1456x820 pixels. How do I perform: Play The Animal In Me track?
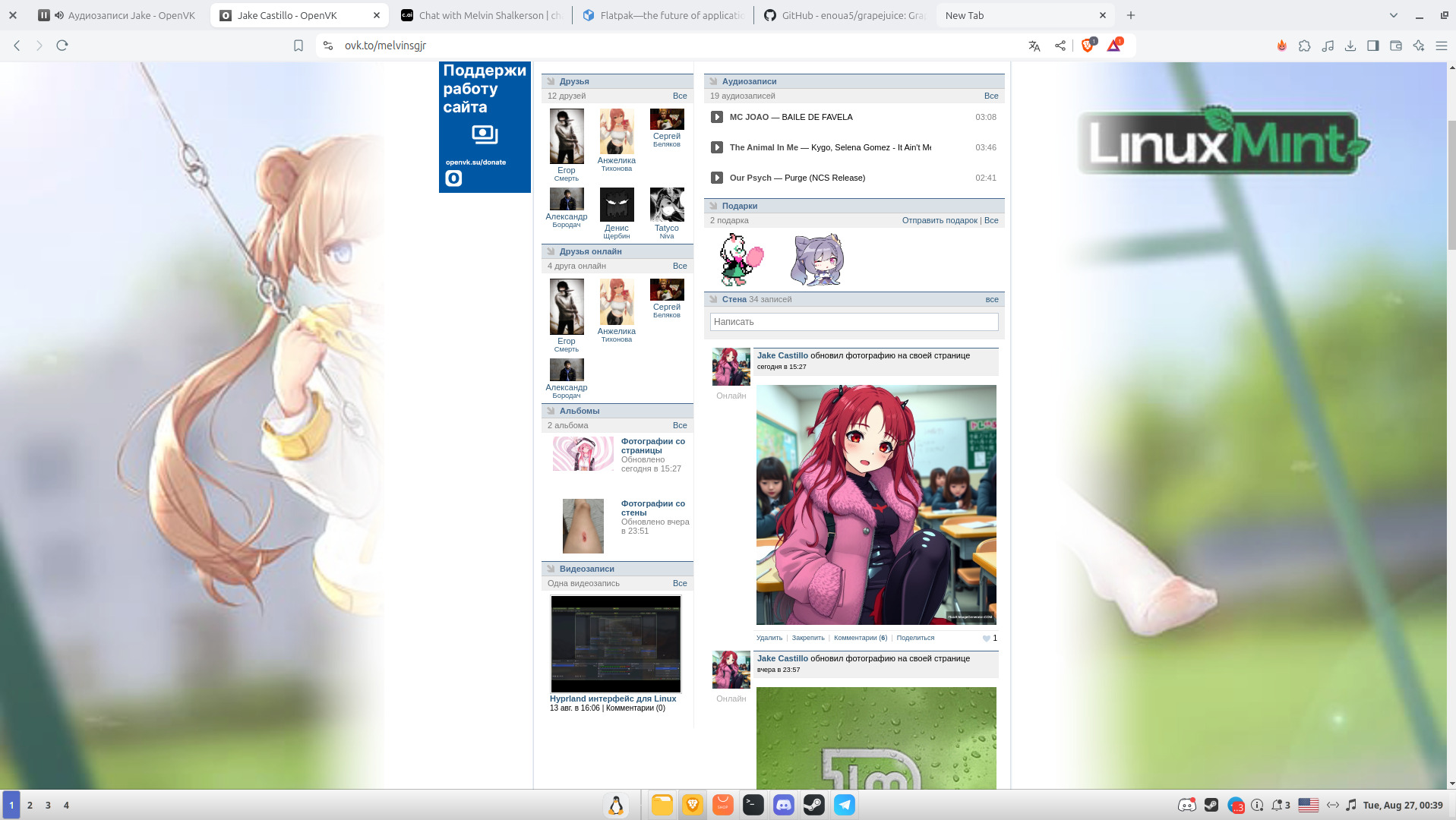[x=716, y=147]
